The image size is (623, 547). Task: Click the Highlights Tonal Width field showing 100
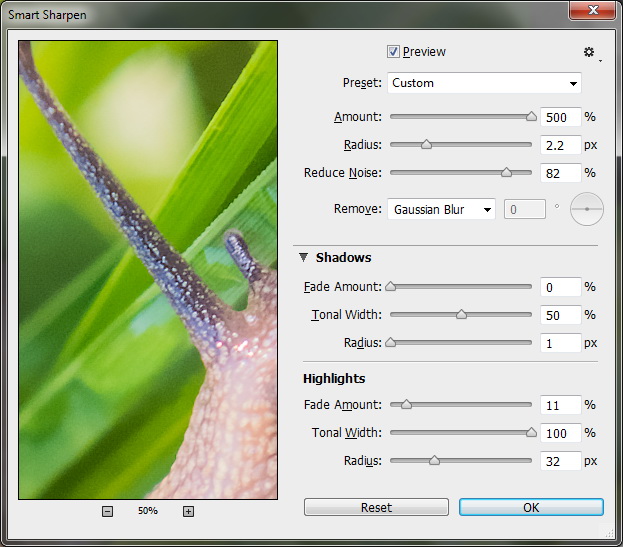tap(561, 433)
